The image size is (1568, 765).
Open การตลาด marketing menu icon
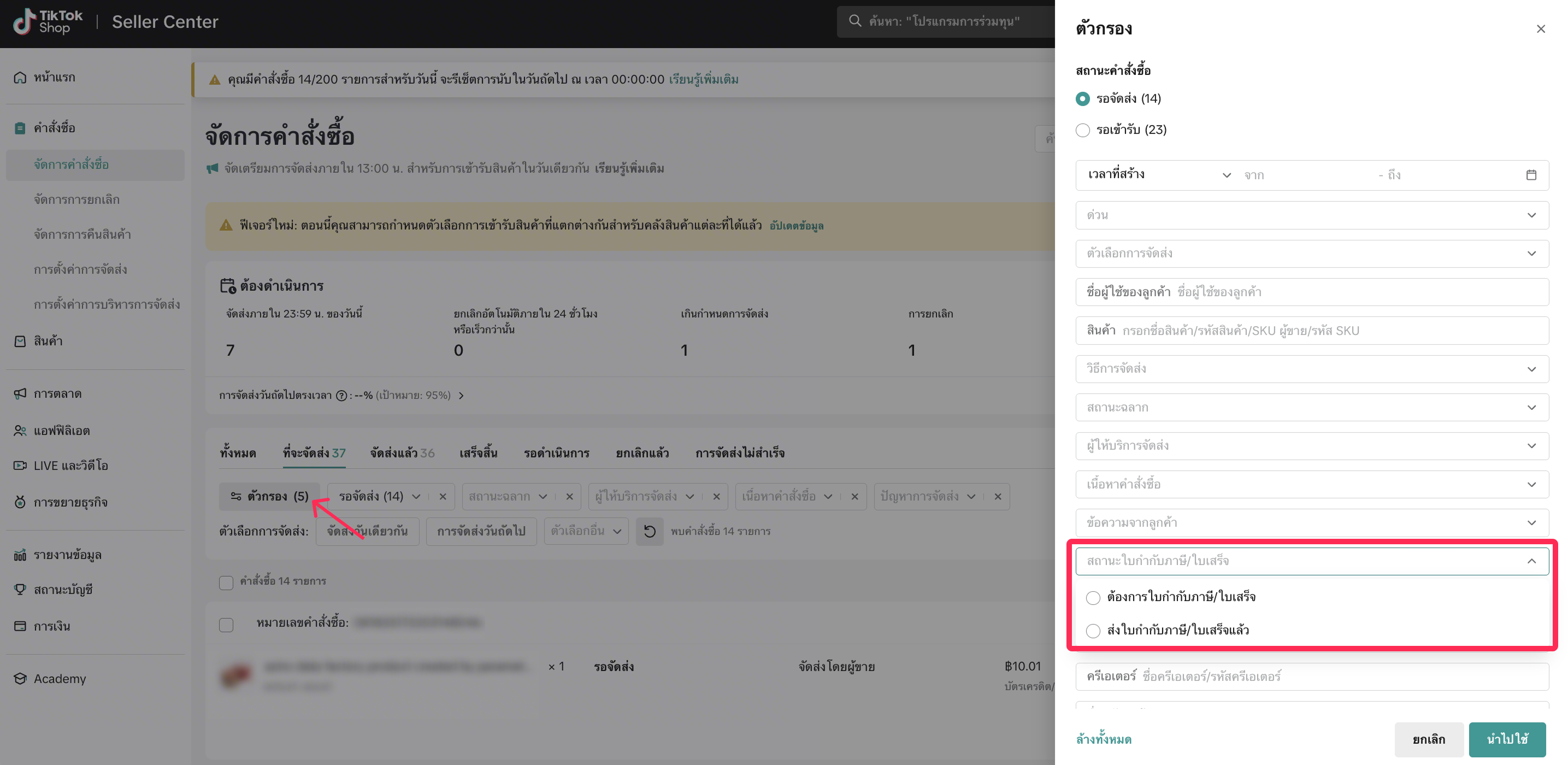(20, 394)
